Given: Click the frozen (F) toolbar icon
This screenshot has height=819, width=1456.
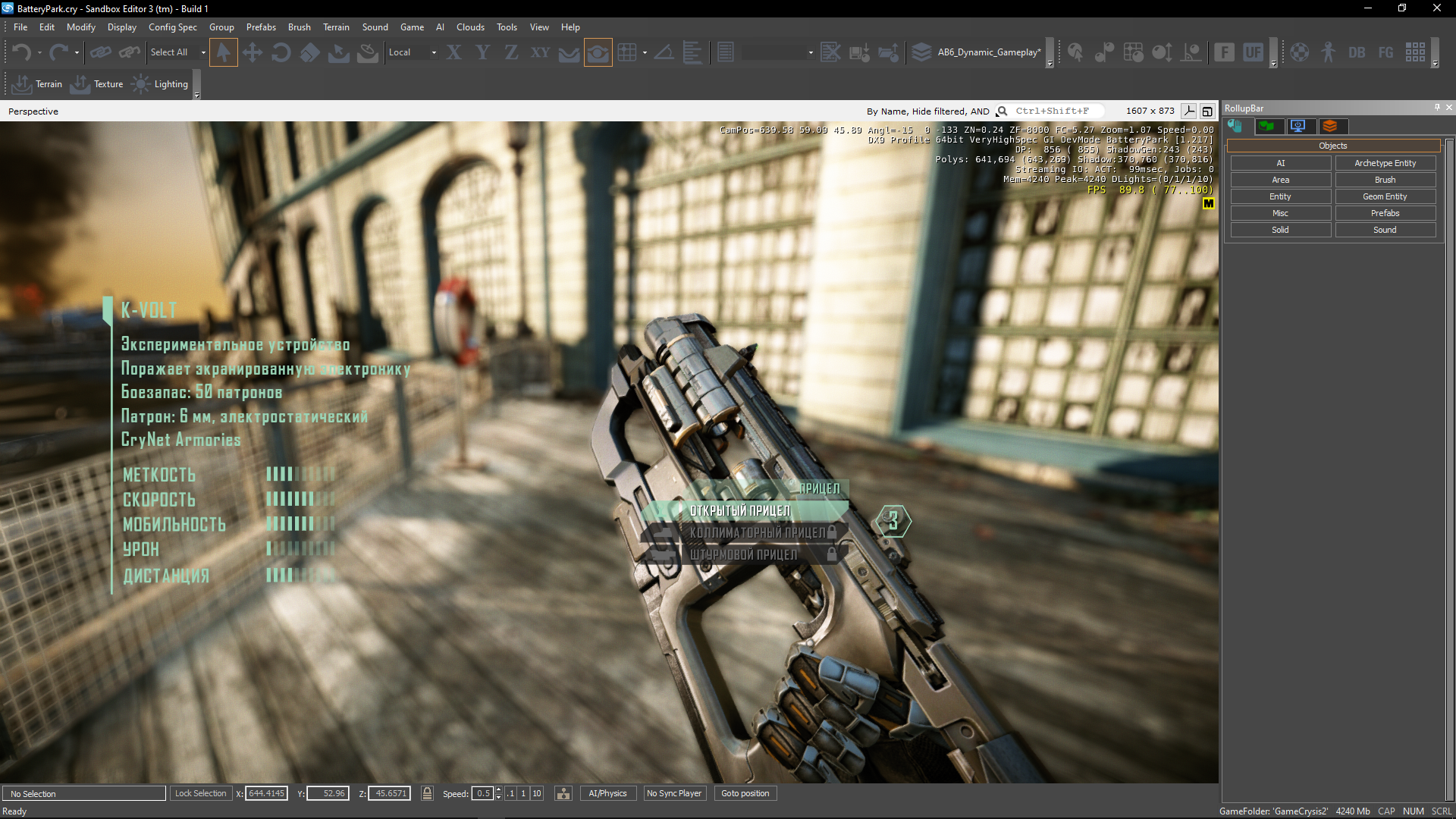Looking at the screenshot, I should pos(1224,52).
